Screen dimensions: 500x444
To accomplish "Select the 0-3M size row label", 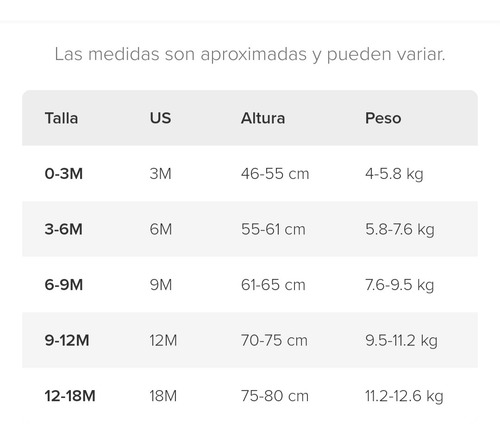I will click(x=64, y=174).
